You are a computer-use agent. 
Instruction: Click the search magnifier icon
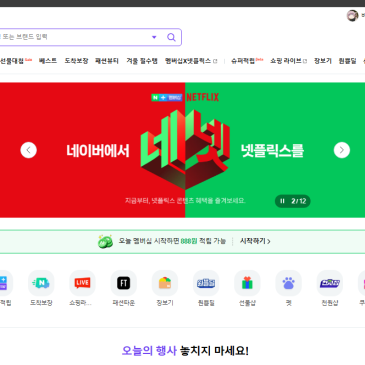(x=171, y=37)
